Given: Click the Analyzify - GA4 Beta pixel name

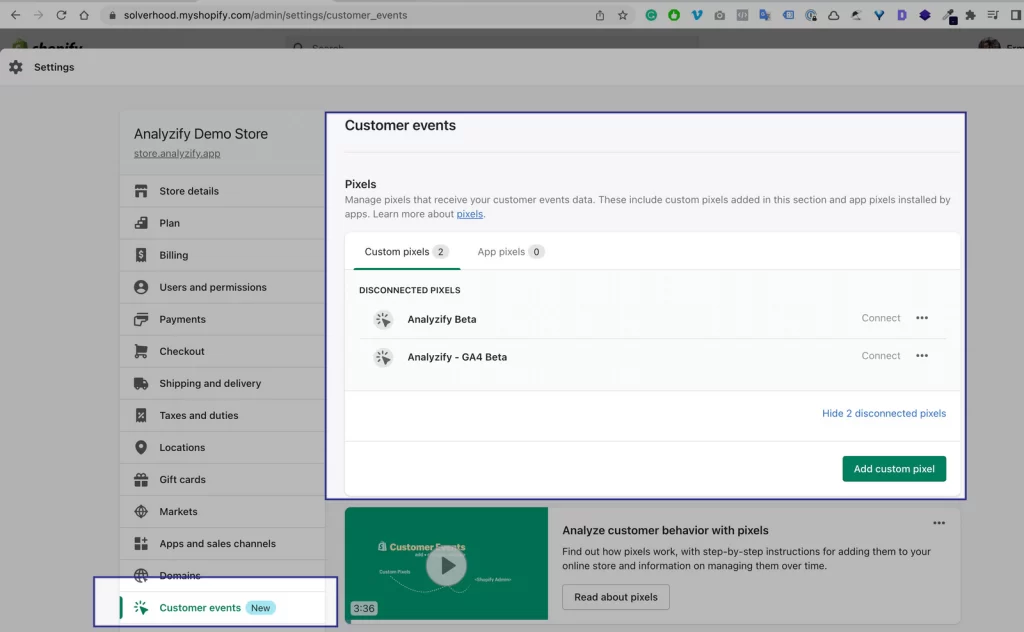Looking at the screenshot, I should tap(457, 357).
